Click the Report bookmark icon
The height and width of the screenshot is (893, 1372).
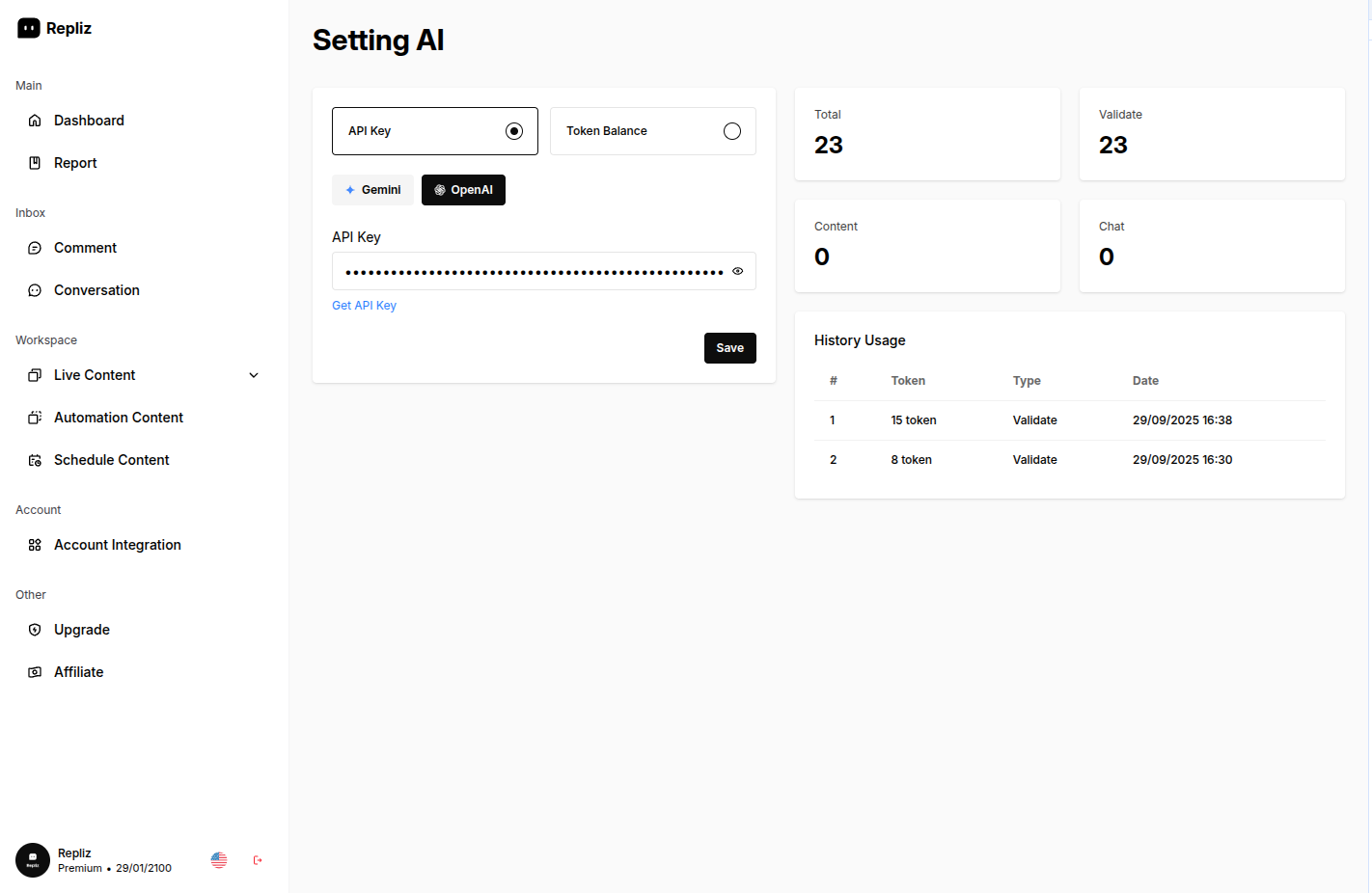[35, 163]
